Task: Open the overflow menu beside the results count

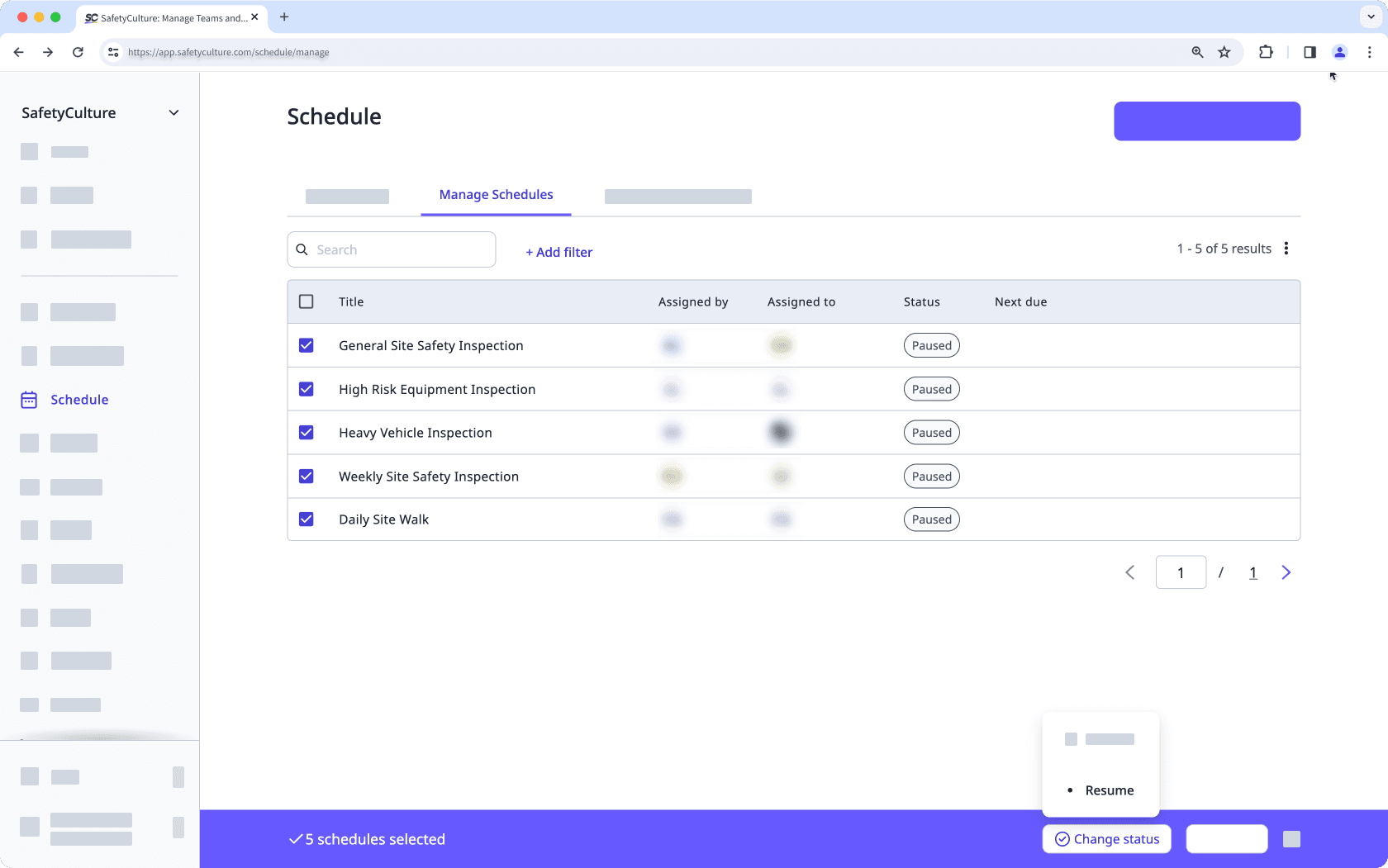Action: click(1286, 248)
